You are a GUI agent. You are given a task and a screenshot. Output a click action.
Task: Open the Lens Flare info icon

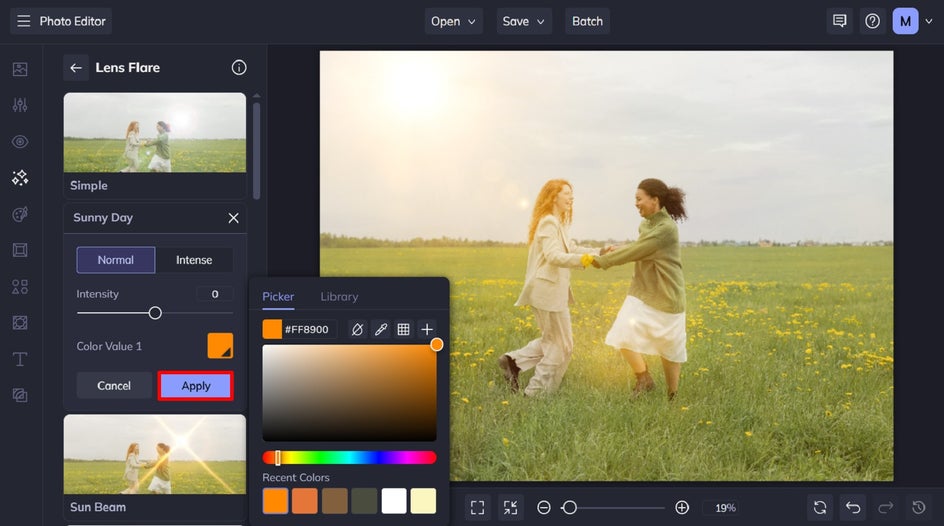pyautogui.click(x=239, y=68)
